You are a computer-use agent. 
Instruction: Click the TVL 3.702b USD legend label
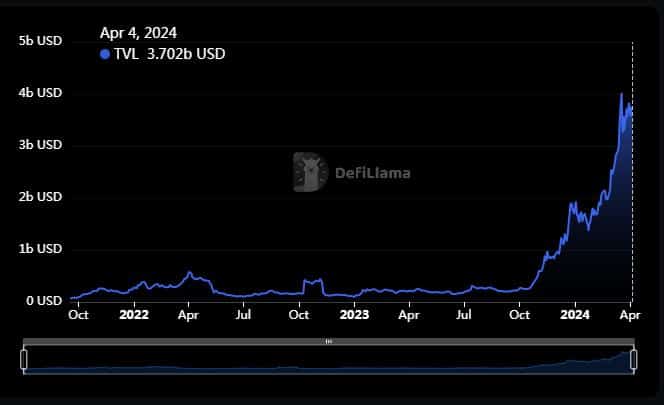click(x=169, y=54)
